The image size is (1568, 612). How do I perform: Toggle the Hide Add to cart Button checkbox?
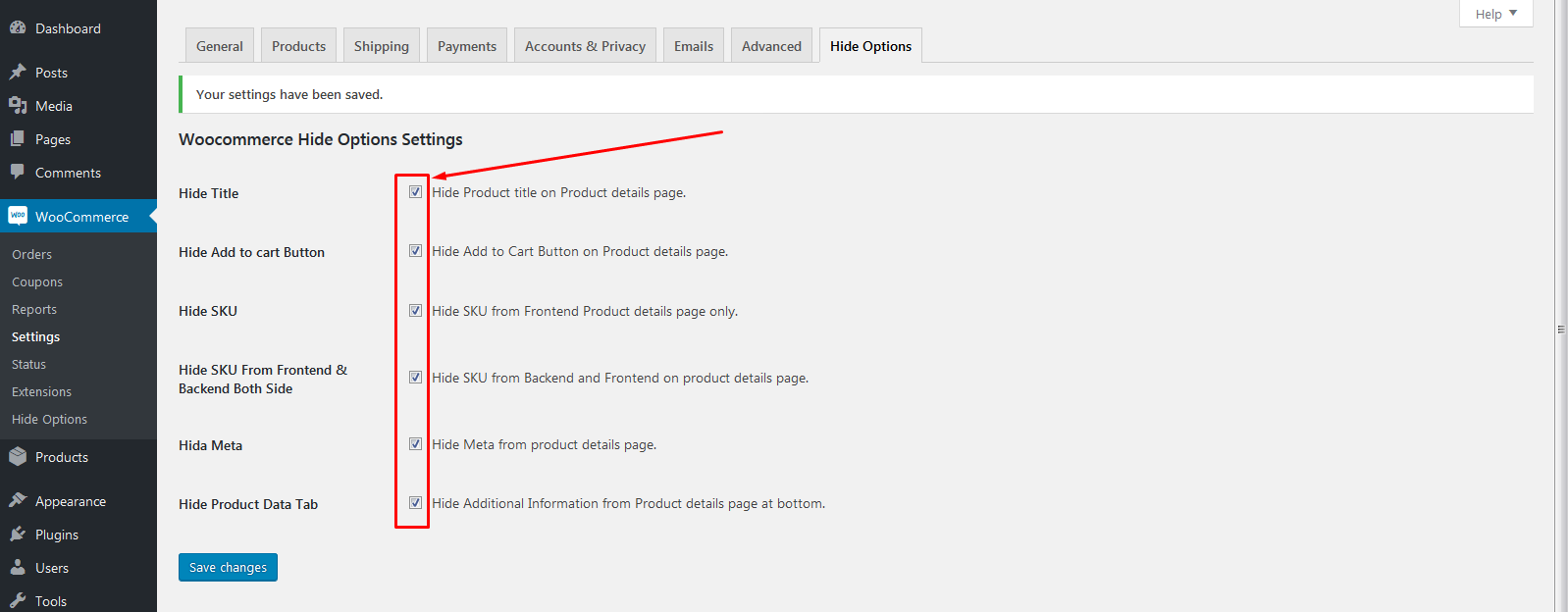416,251
